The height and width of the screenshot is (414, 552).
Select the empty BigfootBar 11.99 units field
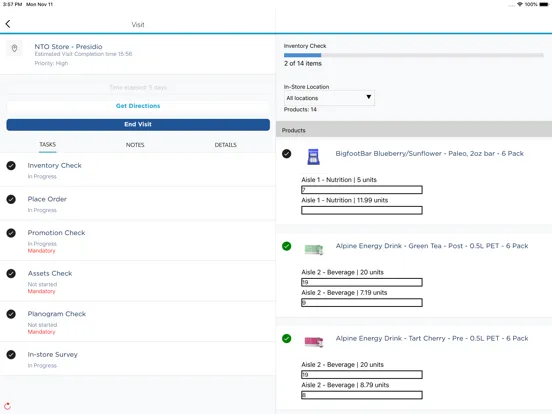coord(362,211)
